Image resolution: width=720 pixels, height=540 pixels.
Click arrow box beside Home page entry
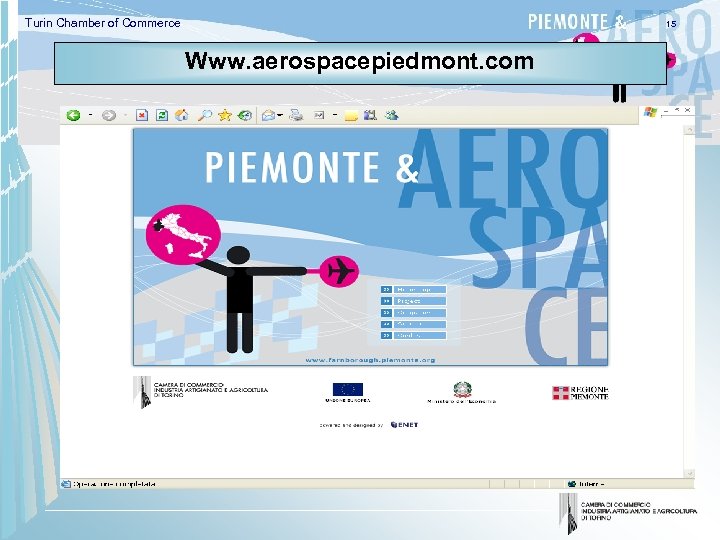tap(386, 290)
